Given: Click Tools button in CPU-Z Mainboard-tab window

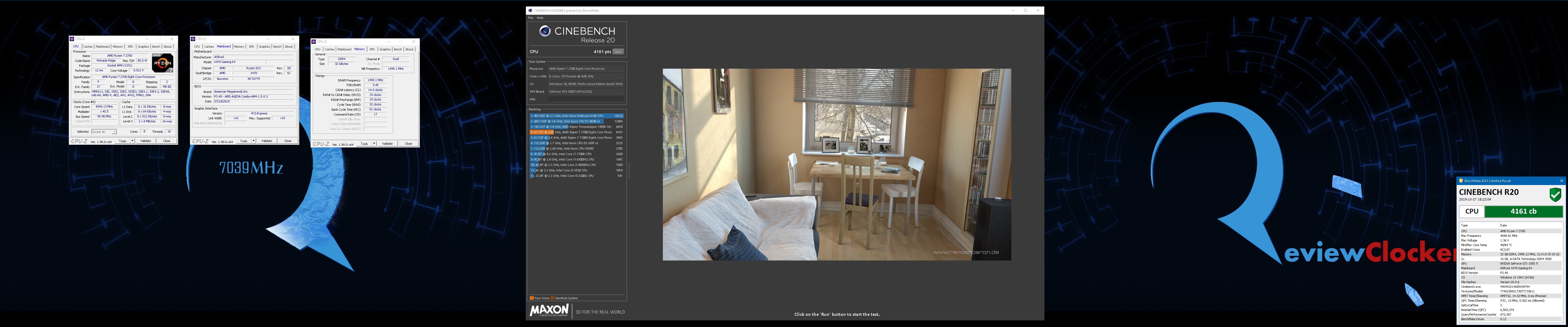Looking at the screenshot, I should coord(243,141).
